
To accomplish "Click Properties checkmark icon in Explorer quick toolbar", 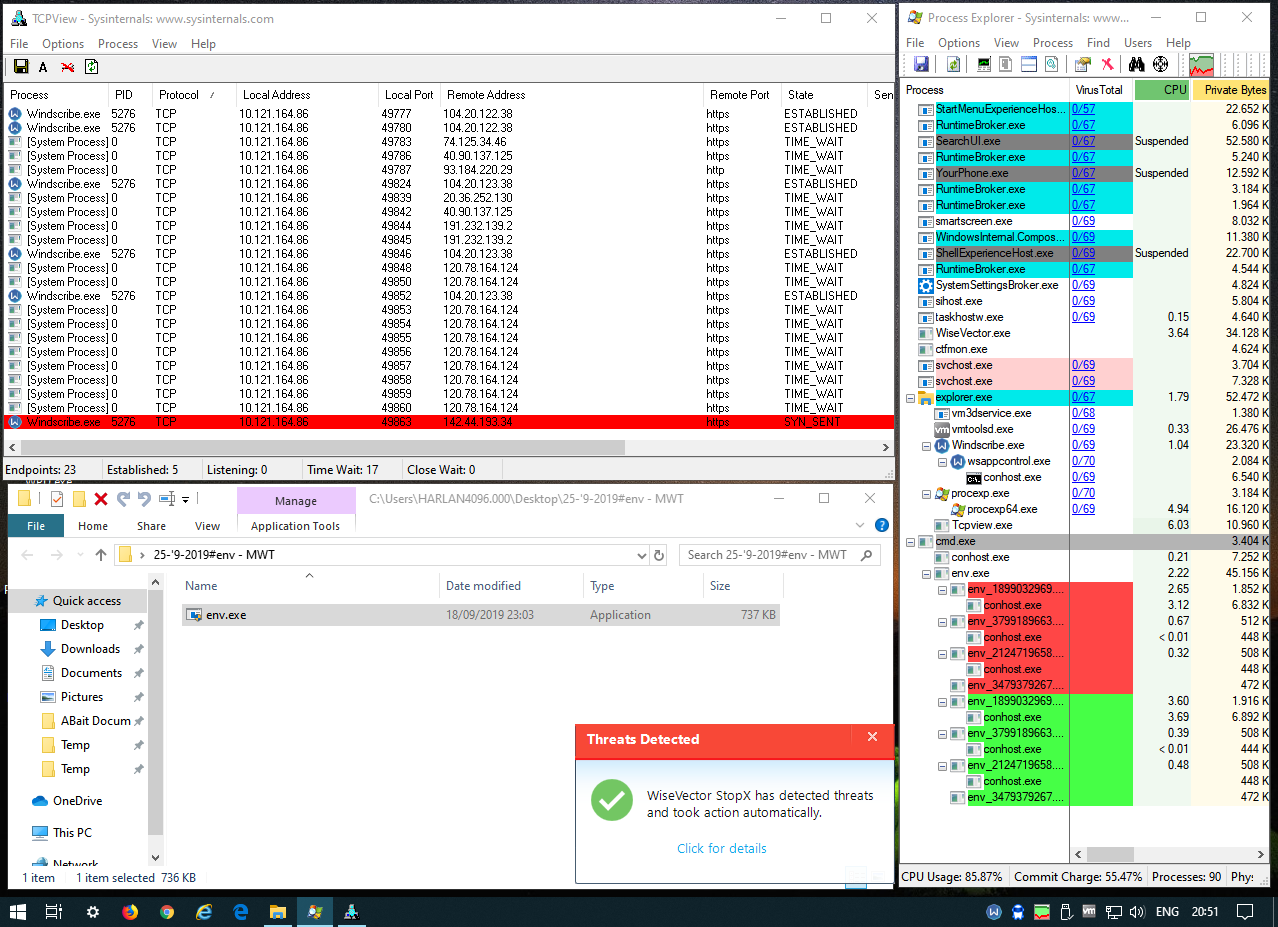I will pyautogui.click(x=57, y=499).
